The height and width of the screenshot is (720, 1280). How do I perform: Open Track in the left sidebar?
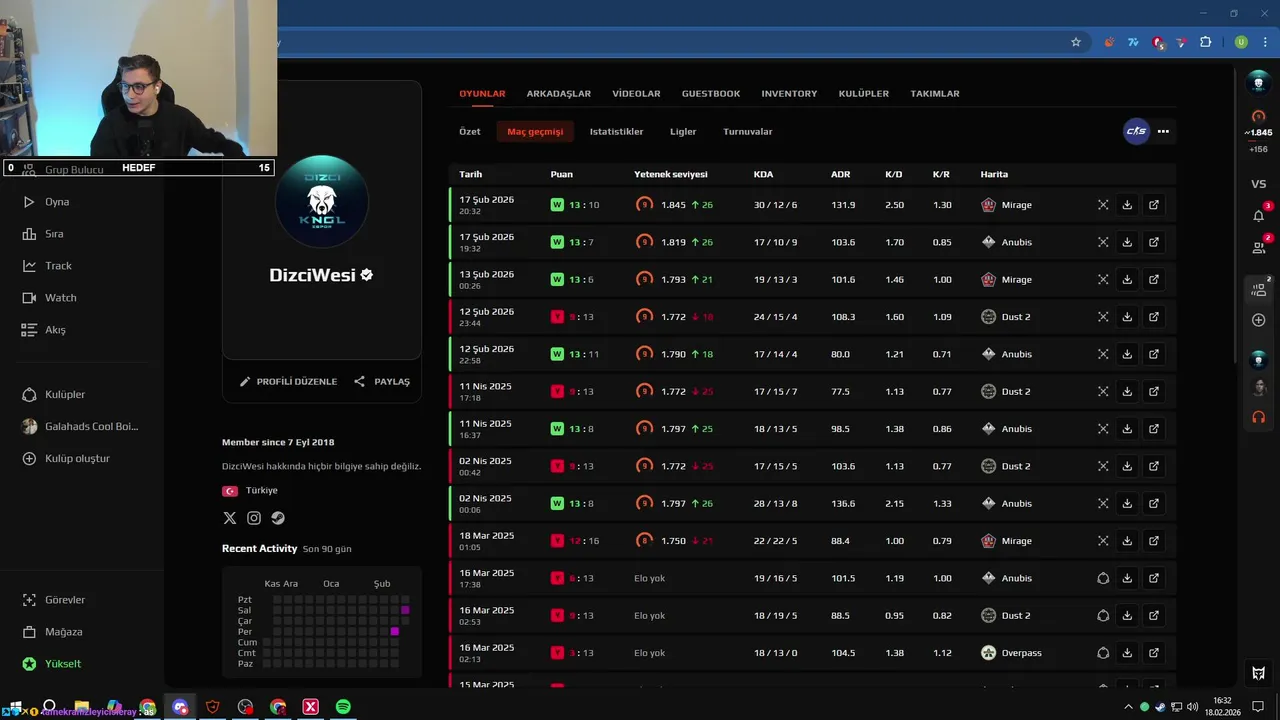click(x=47, y=266)
